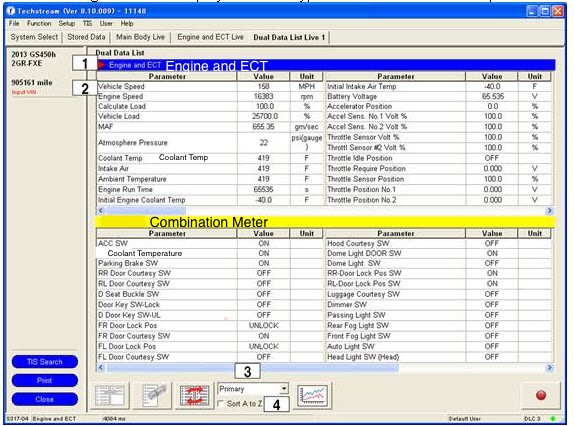This screenshot has height=426, width=575.
Task: Switch to the Engine and ECT Live tab
Action: 210,37
